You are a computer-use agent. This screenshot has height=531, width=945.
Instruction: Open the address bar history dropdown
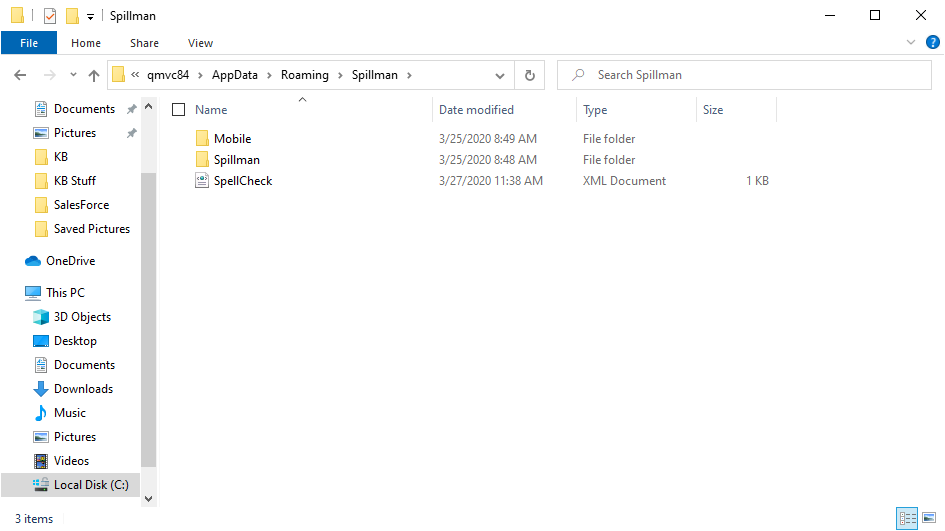(500, 75)
